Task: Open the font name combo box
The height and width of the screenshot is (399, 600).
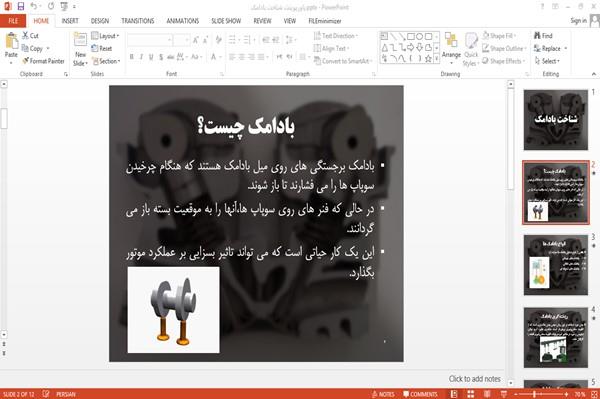Action: tap(149, 40)
